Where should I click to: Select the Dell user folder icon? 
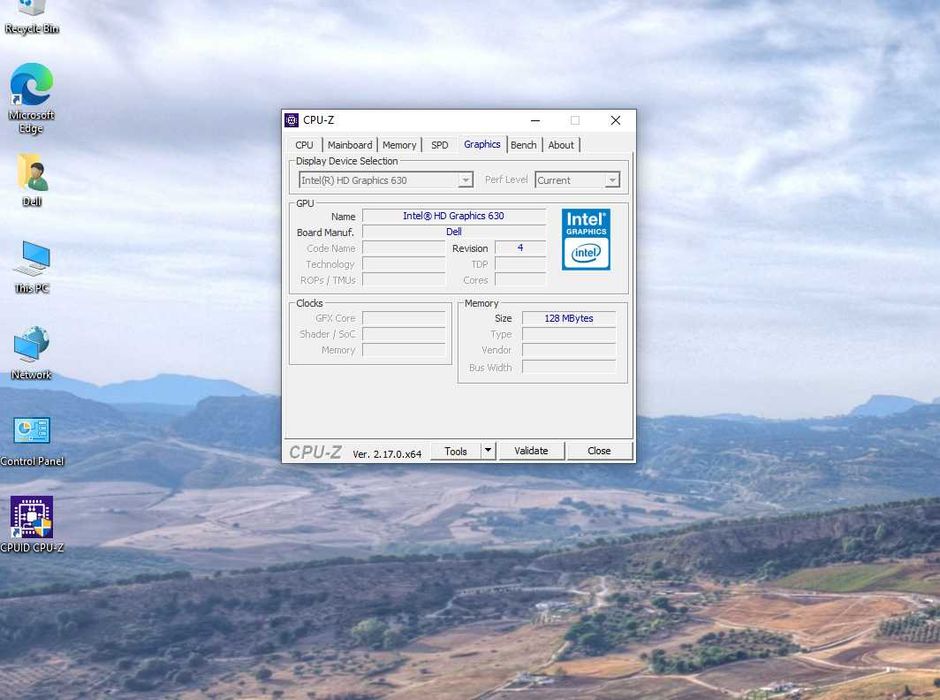[32, 179]
